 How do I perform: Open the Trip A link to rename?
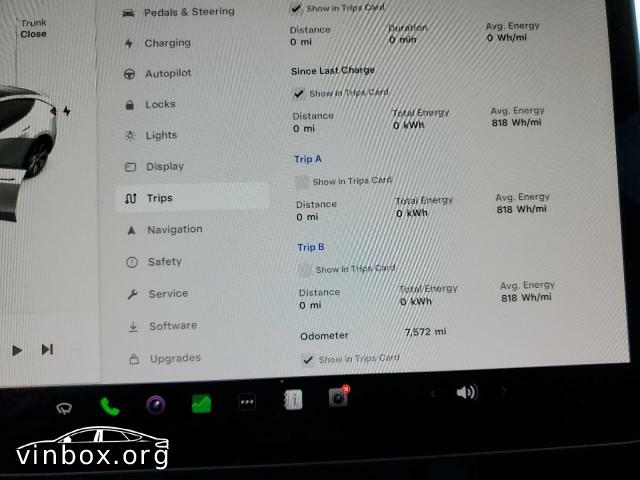308,159
